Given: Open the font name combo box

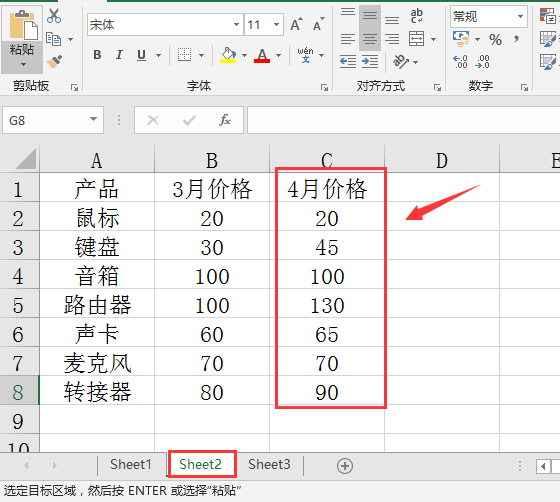Looking at the screenshot, I should 165,25.
